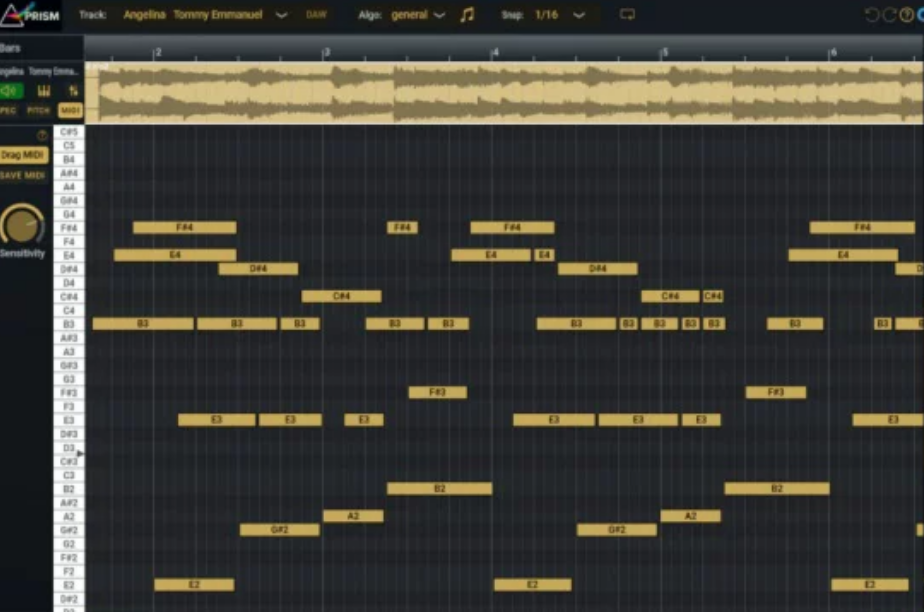The height and width of the screenshot is (612, 924).
Task: Click the Redo arrow icon
Action: coord(889,15)
